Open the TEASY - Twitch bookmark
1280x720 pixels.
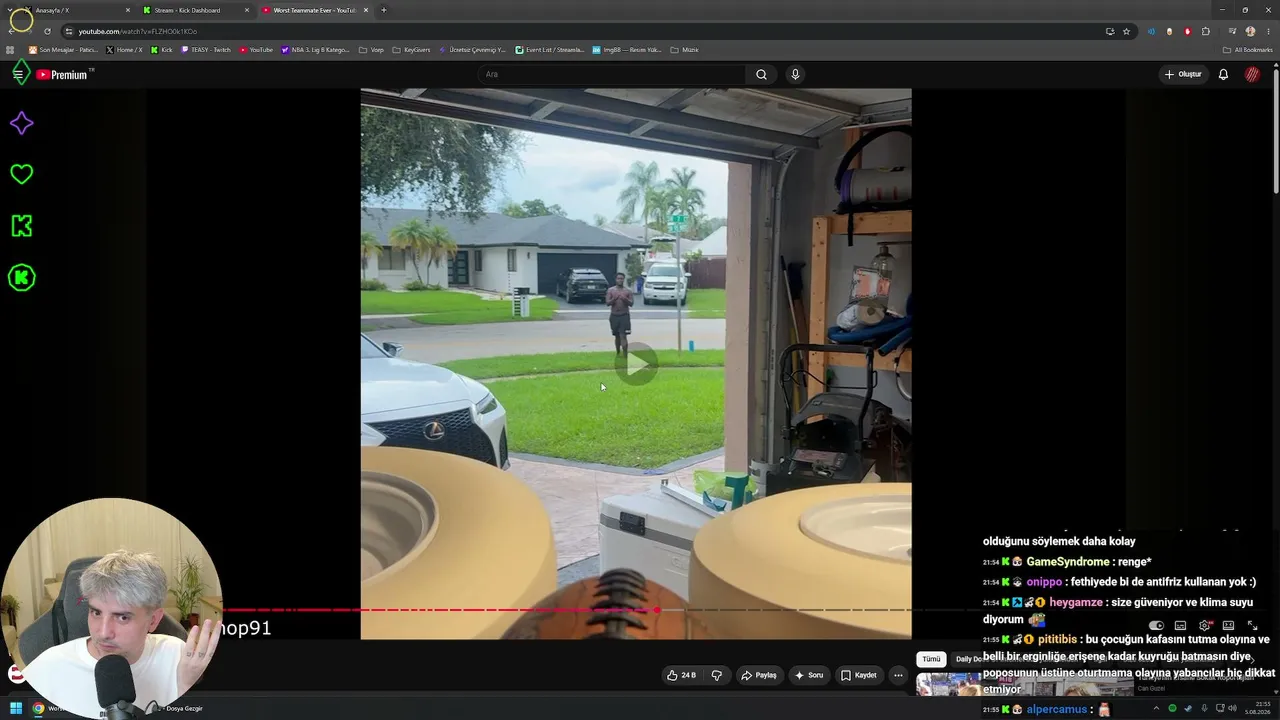pyautogui.click(x=206, y=50)
